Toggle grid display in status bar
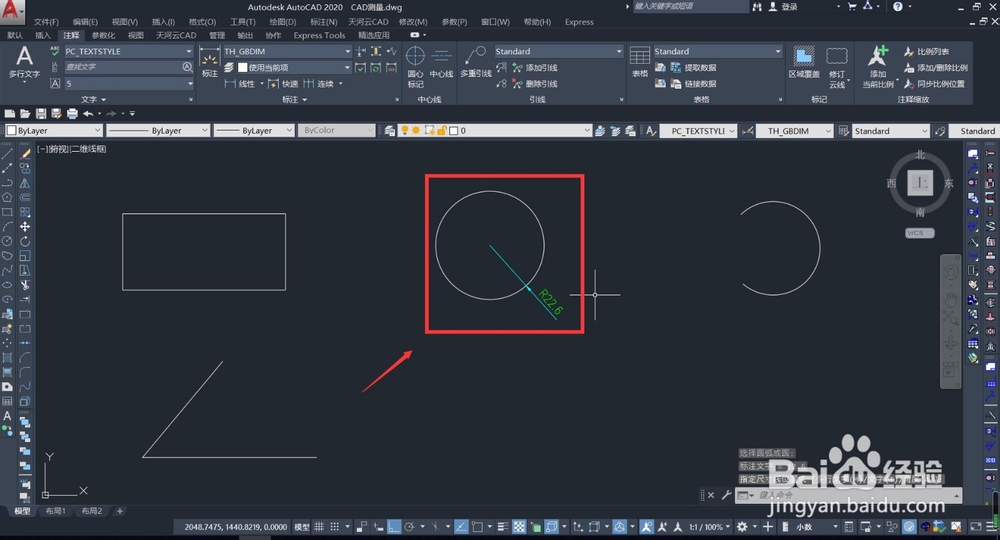1000x540 pixels. click(x=319, y=527)
